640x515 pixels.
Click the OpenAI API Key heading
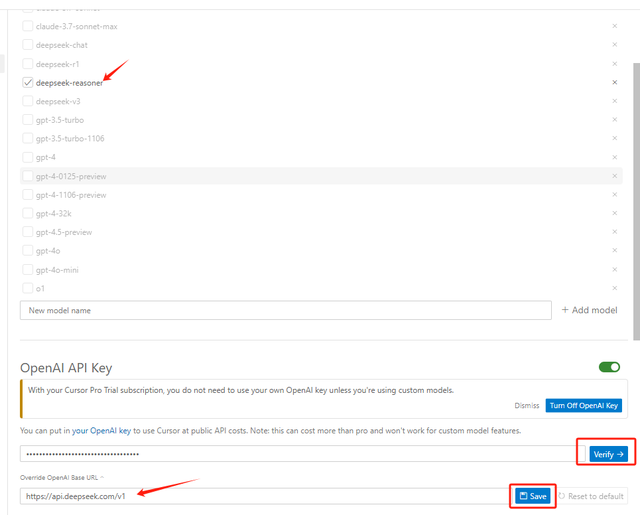click(66, 368)
